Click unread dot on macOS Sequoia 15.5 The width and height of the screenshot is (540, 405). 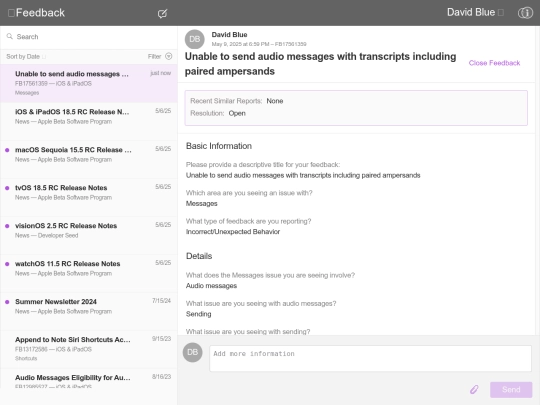[7, 150]
